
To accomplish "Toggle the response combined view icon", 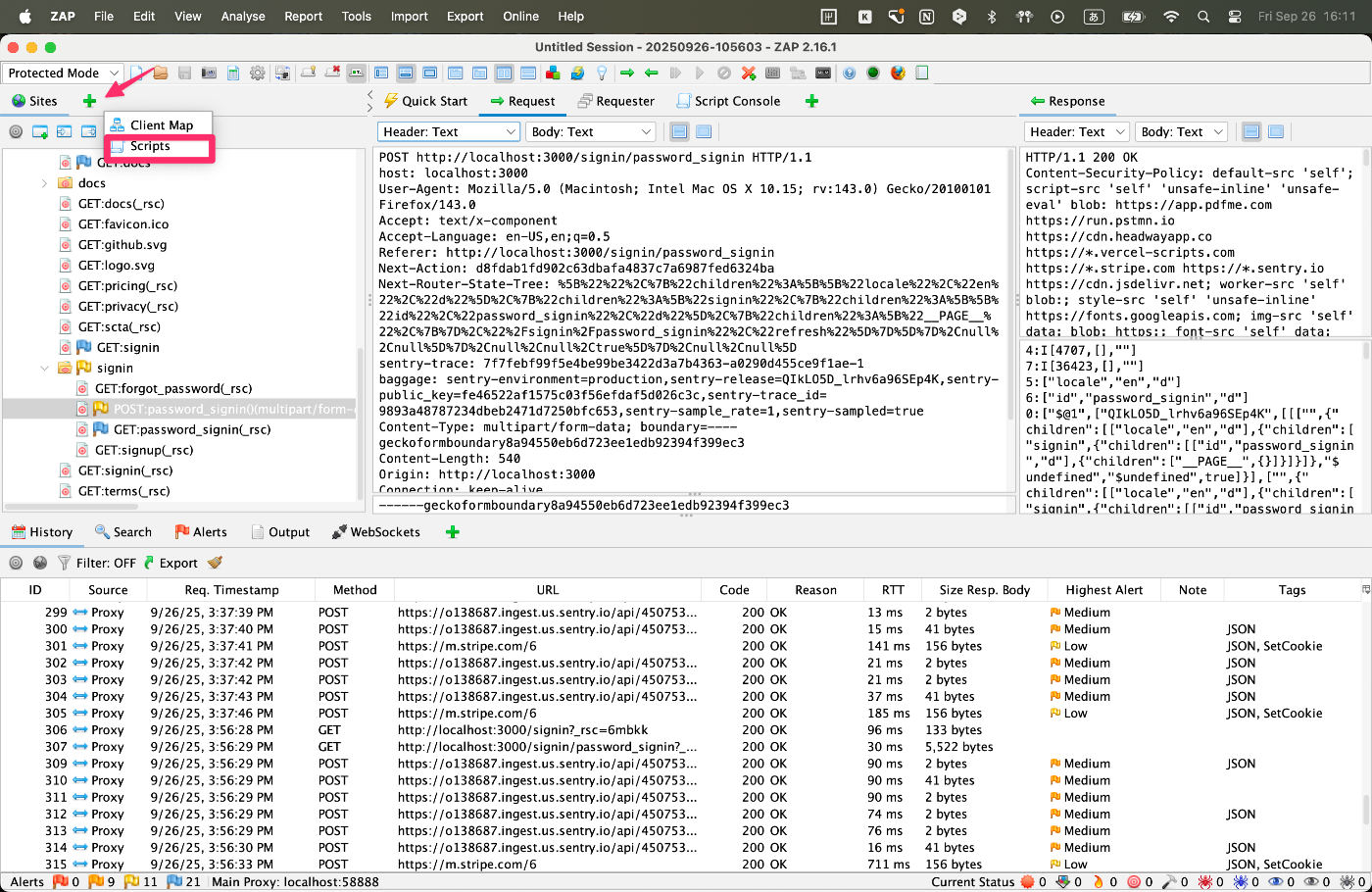I will tap(1276, 131).
